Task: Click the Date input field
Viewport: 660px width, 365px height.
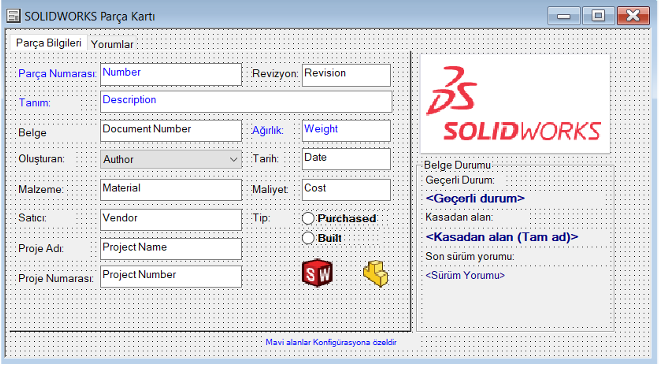Action: (x=346, y=159)
